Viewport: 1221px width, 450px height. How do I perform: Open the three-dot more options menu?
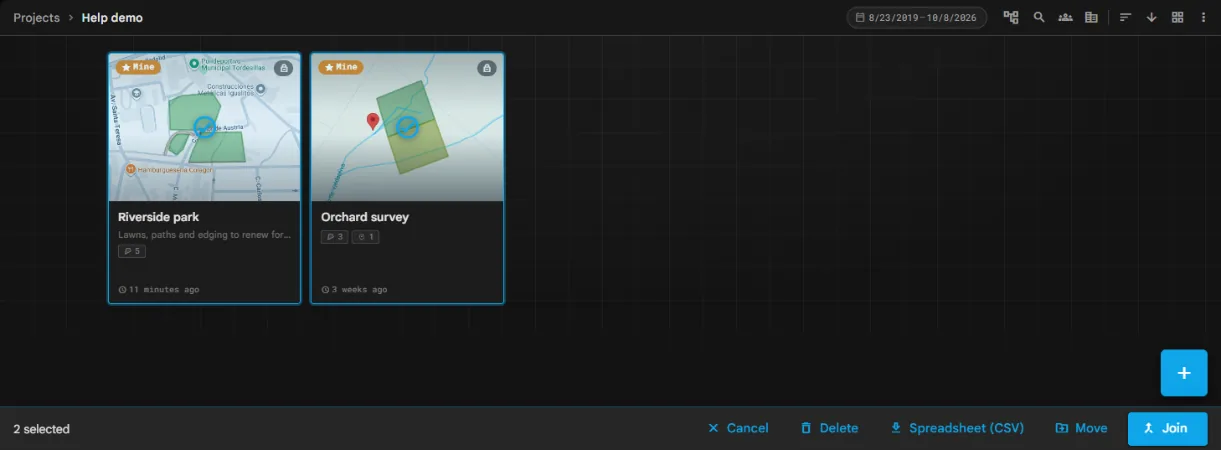[1203, 18]
